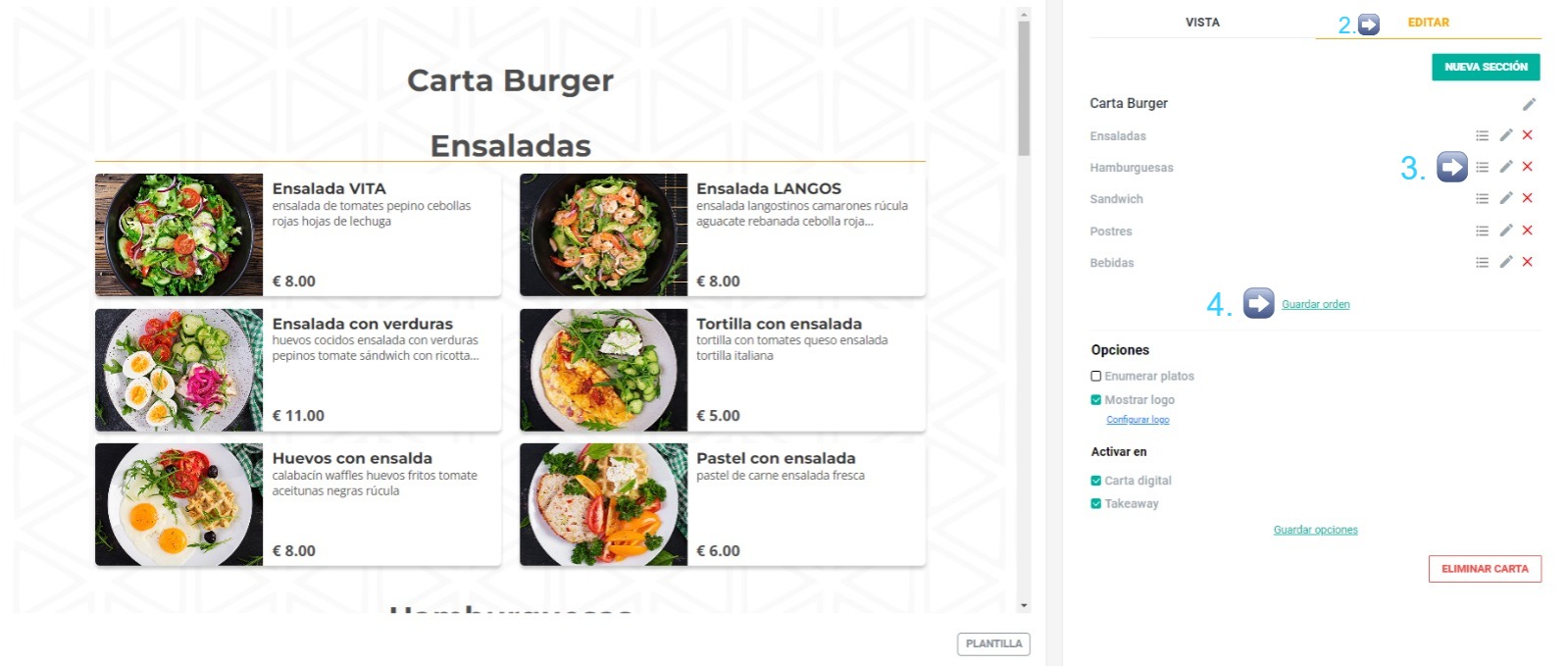Screen dimensions: 1568x666
Task: Edit the Carta Burger title pencil icon
Action: tap(1529, 104)
